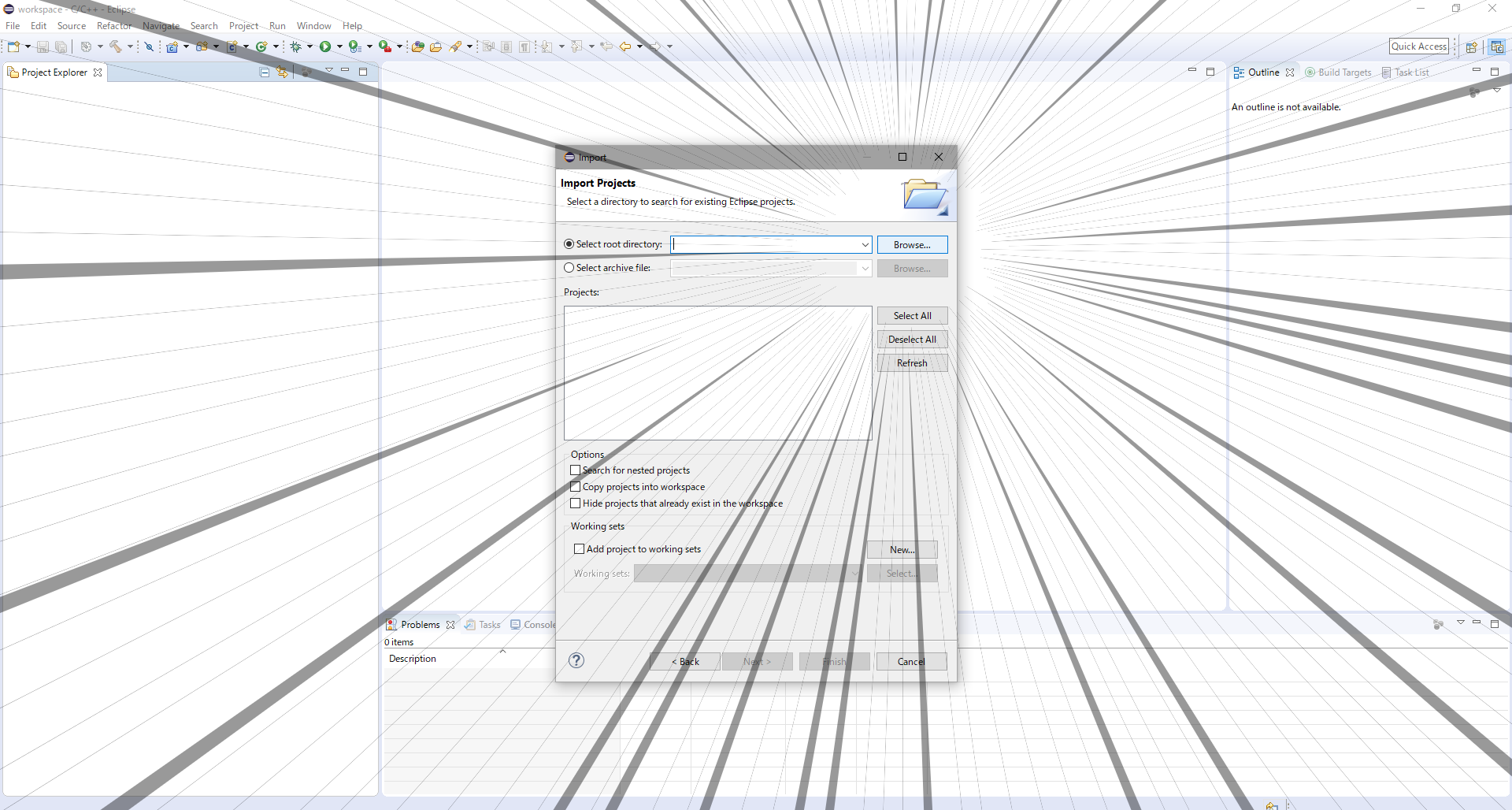
Task: Click the Open Perspective icon
Action: 1470,46
